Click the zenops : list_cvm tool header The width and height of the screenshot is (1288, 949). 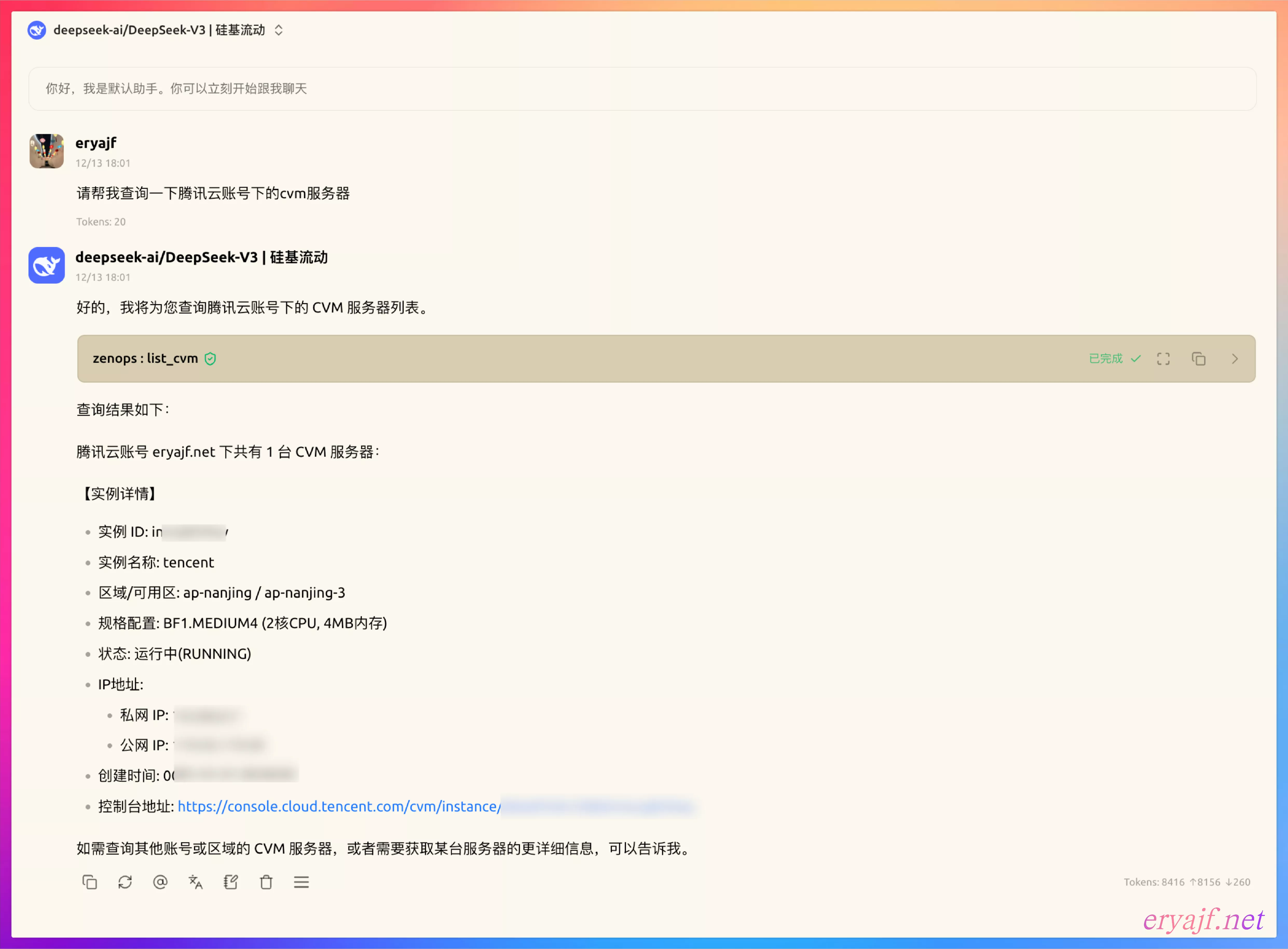(x=145, y=358)
